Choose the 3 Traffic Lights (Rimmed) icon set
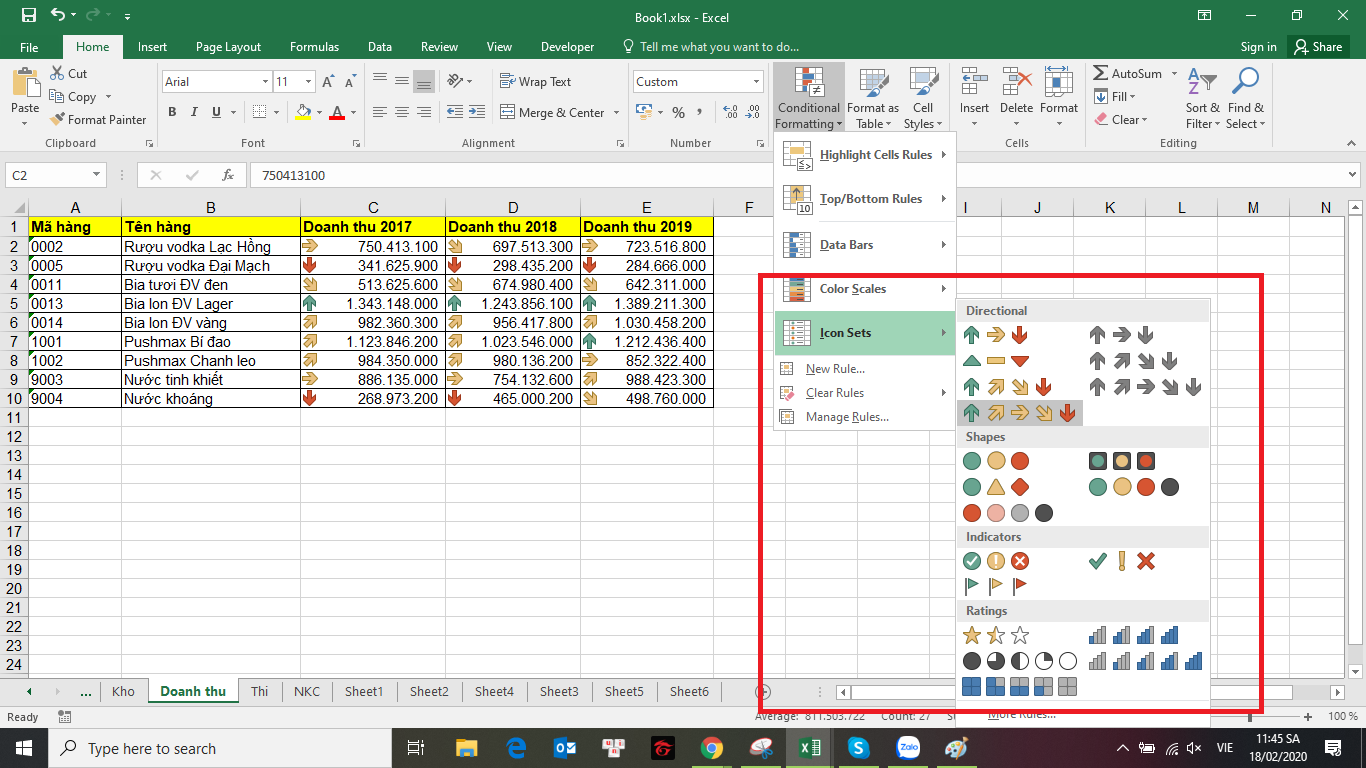 point(1121,461)
